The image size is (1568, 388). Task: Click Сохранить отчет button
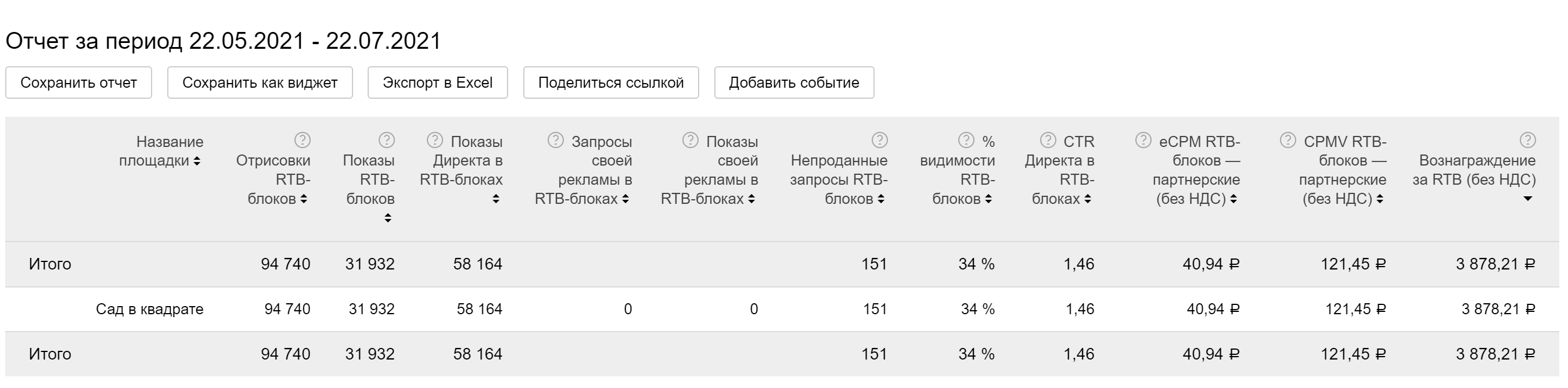(x=78, y=83)
